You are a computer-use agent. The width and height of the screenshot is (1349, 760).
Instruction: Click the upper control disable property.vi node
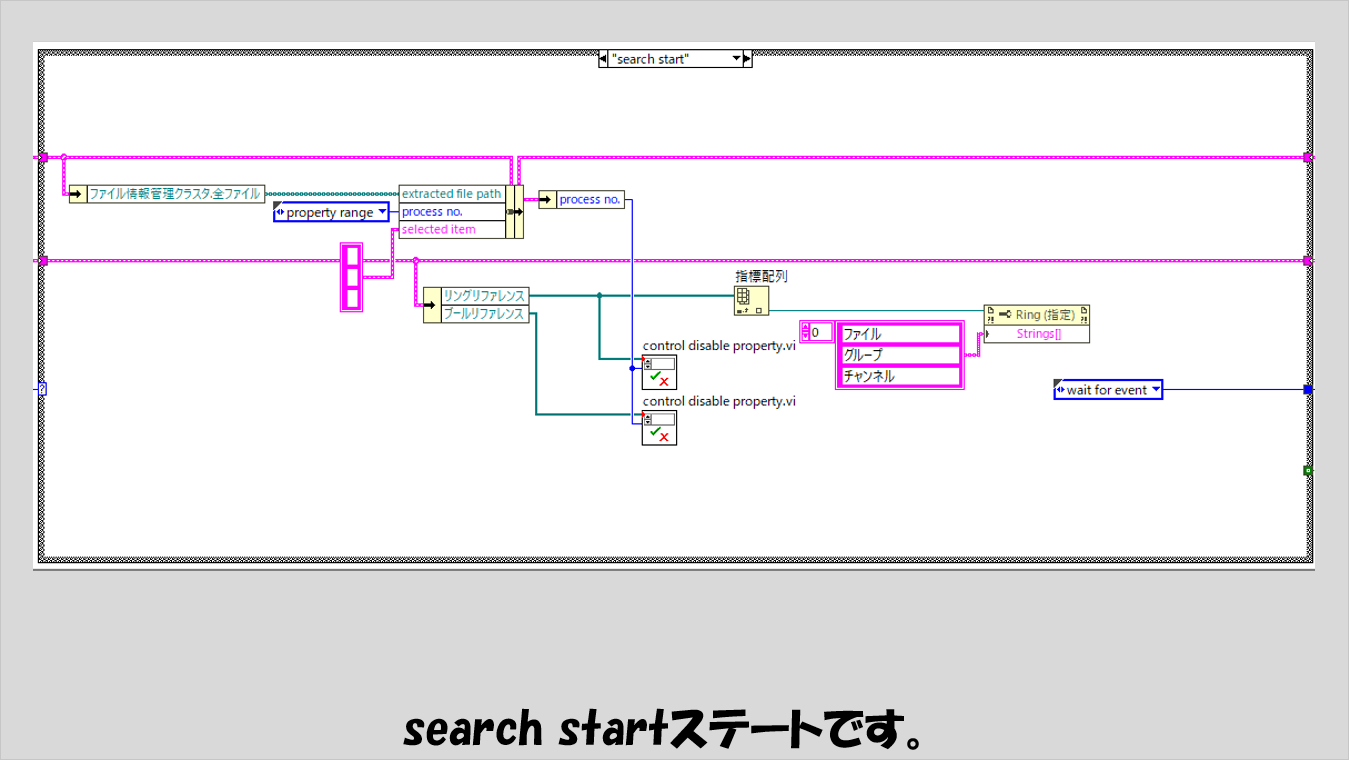point(659,372)
